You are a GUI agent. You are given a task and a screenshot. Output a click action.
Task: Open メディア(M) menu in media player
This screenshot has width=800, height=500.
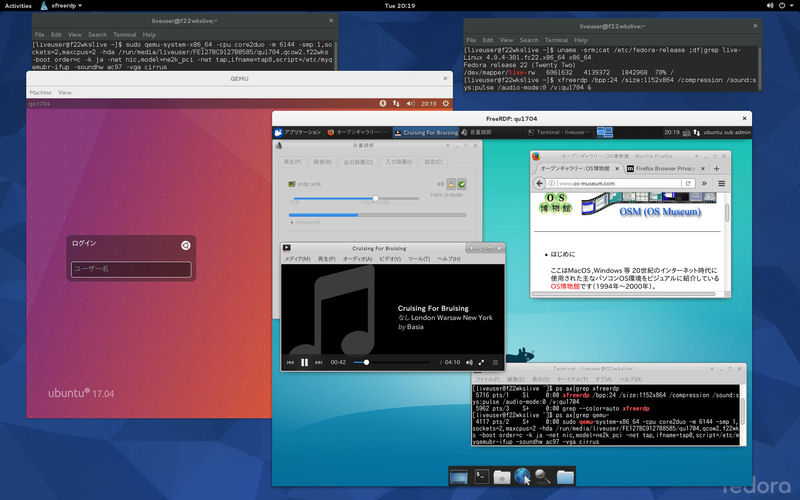[x=297, y=259]
